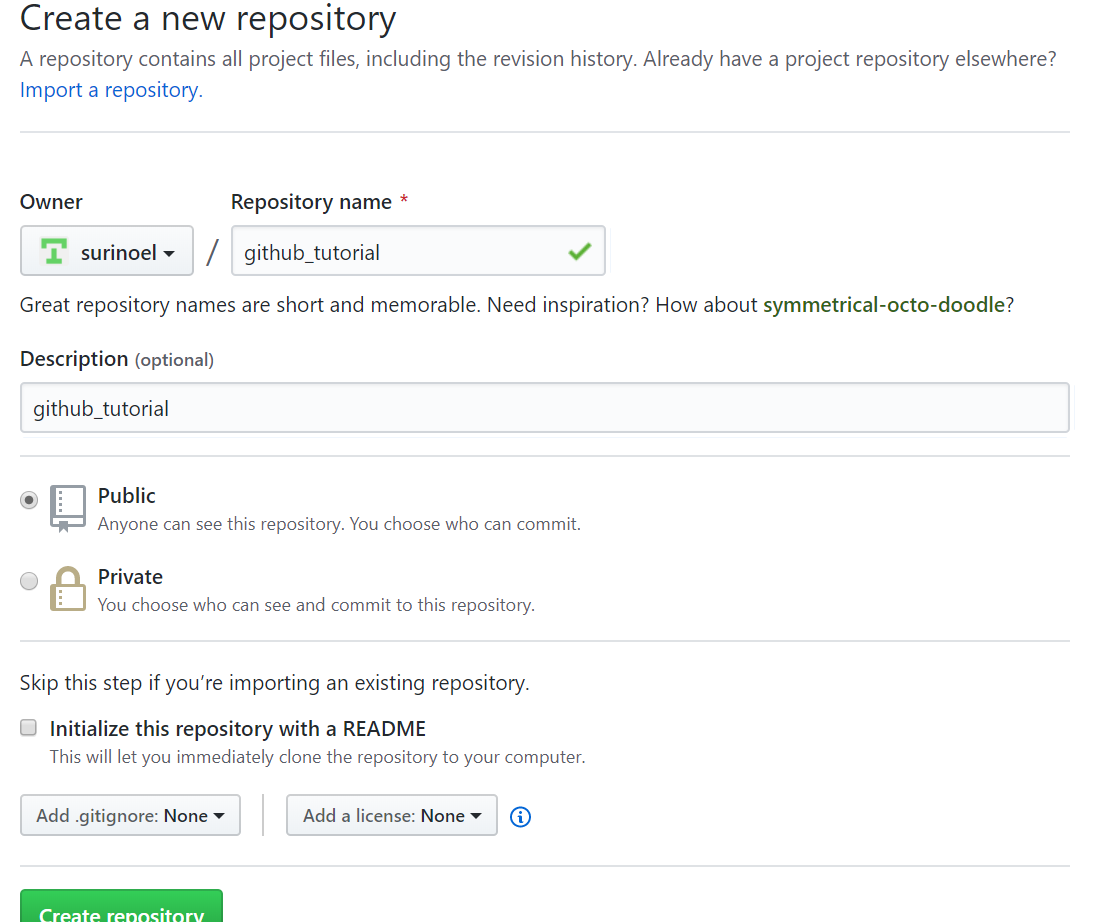Focus the Repository name input field

point(418,251)
